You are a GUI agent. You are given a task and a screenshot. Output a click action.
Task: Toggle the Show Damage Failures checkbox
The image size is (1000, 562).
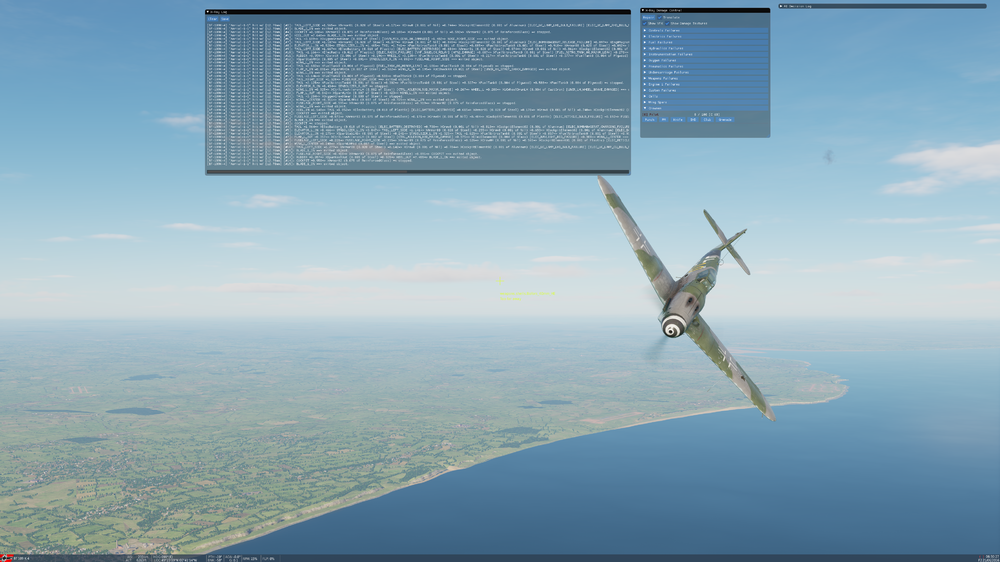coord(667,24)
